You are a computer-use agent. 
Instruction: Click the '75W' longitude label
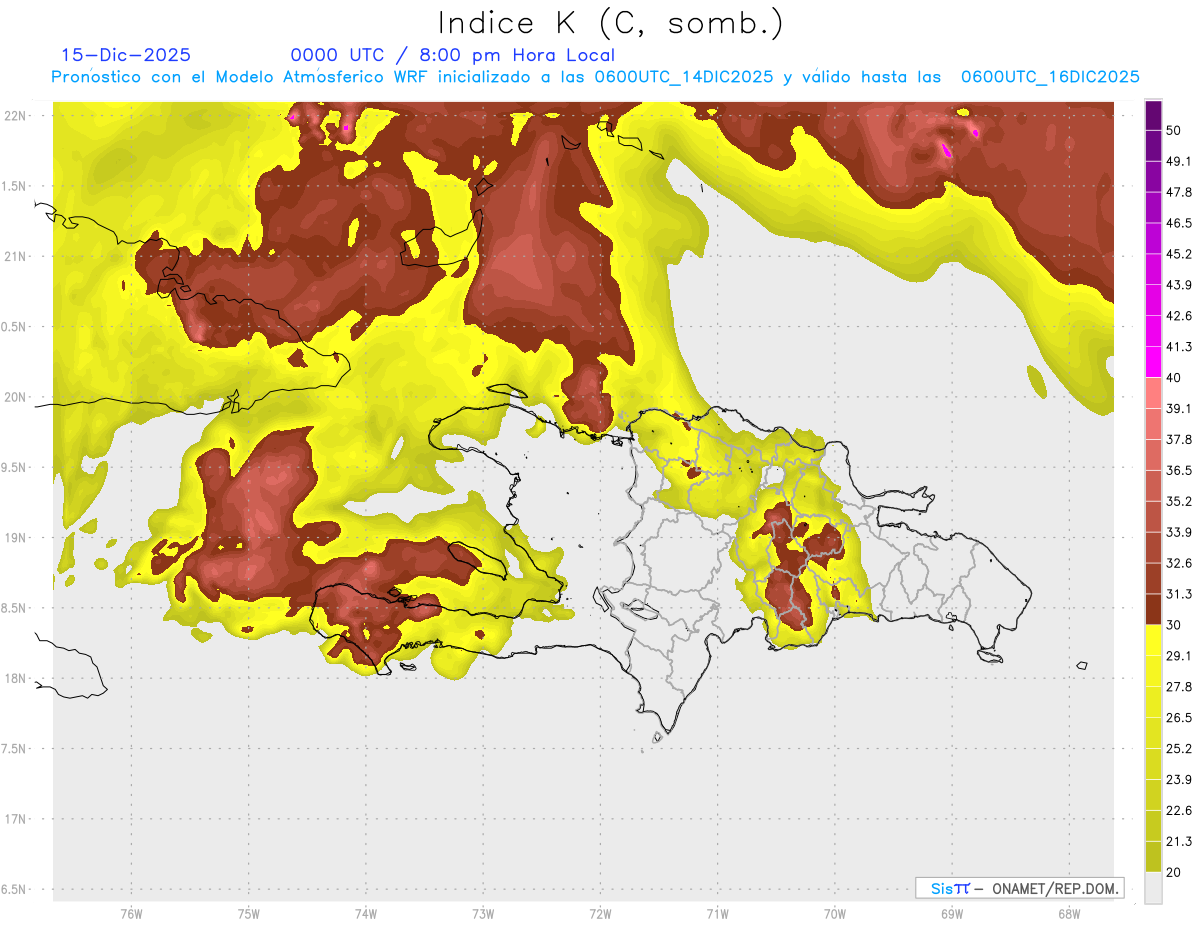pyautogui.click(x=249, y=914)
